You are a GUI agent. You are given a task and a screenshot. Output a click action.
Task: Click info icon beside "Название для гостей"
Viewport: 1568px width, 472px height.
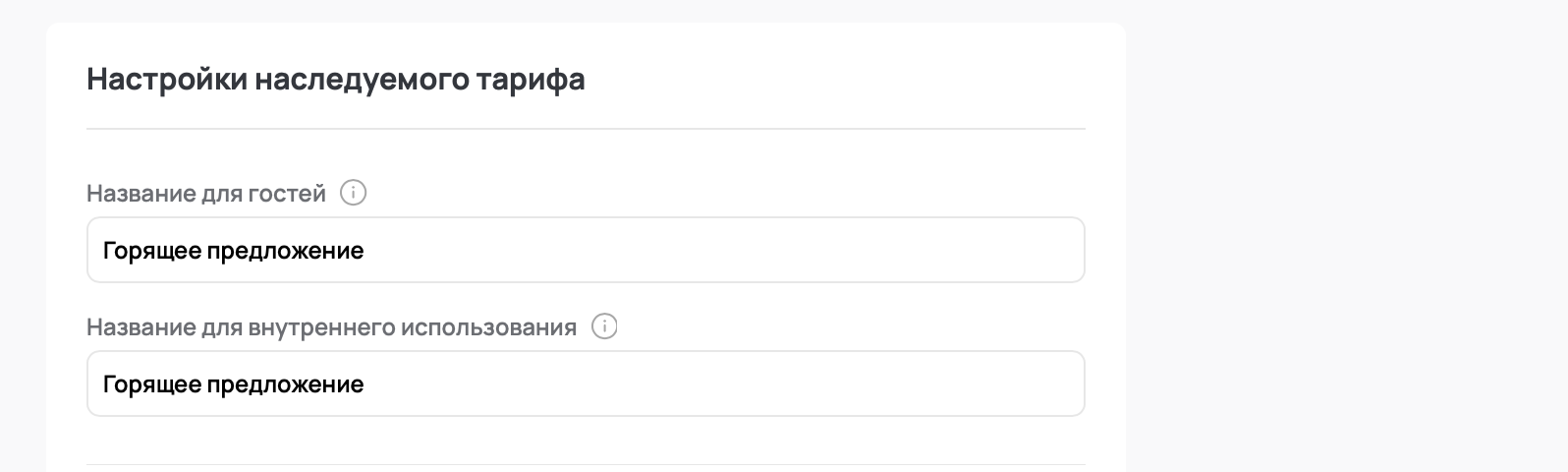353,193
